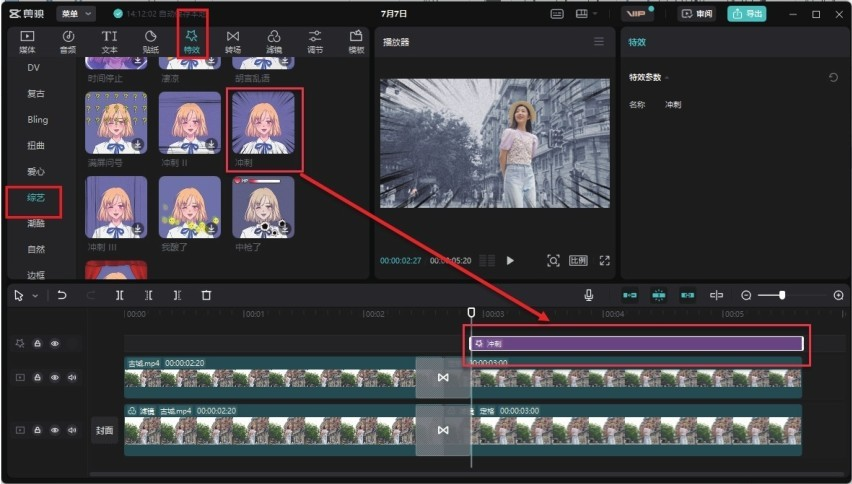The height and width of the screenshot is (484, 852).
Task: Download the 冲刺 II effect
Action: point(211,144)
